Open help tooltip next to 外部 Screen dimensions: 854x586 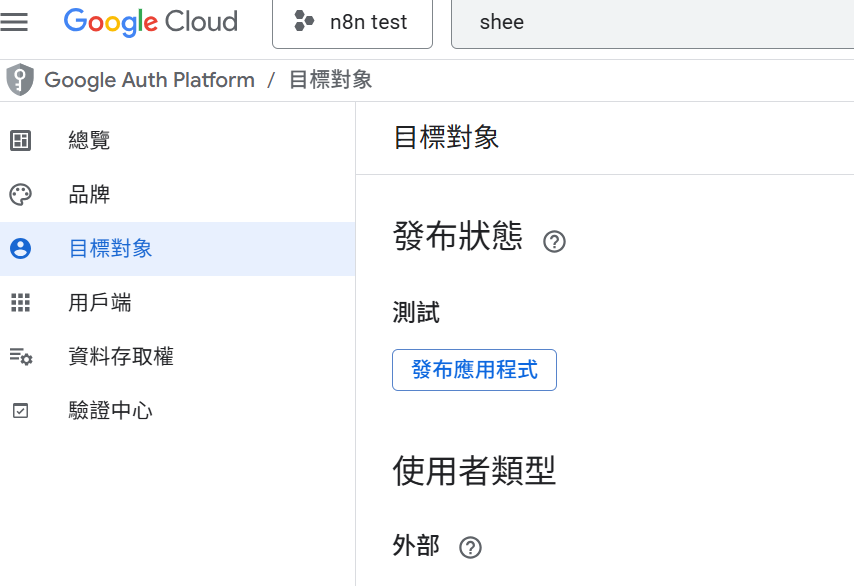[470, 547]
